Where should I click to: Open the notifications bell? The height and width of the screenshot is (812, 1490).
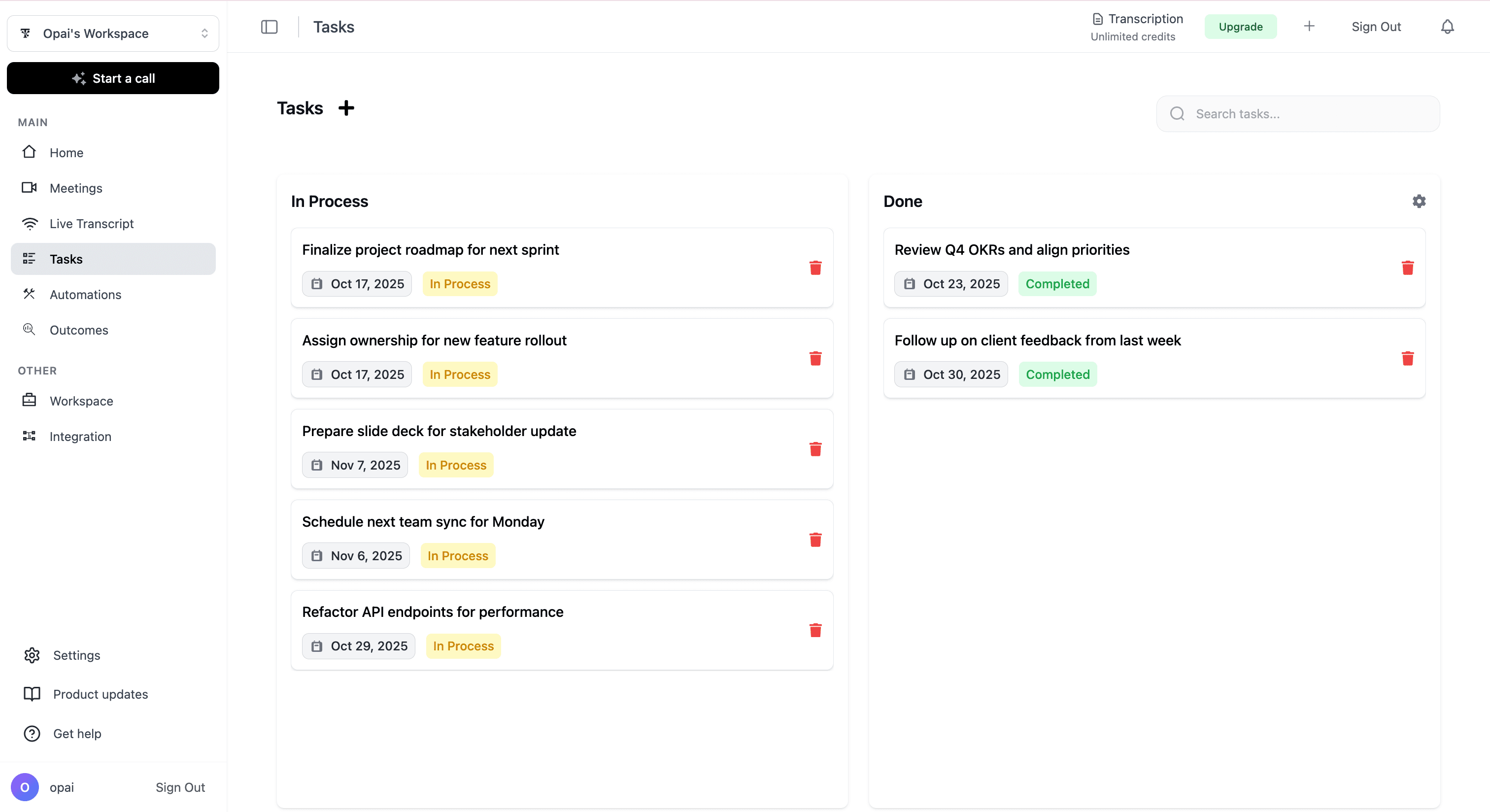1448,26
